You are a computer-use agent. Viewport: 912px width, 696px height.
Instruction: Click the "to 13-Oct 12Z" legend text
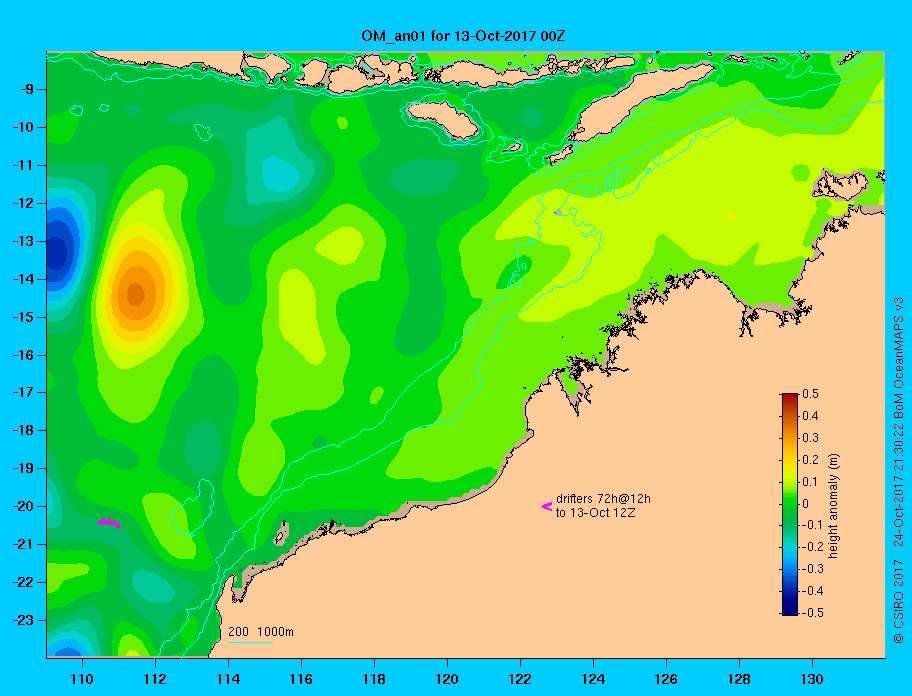click(595, 513)
